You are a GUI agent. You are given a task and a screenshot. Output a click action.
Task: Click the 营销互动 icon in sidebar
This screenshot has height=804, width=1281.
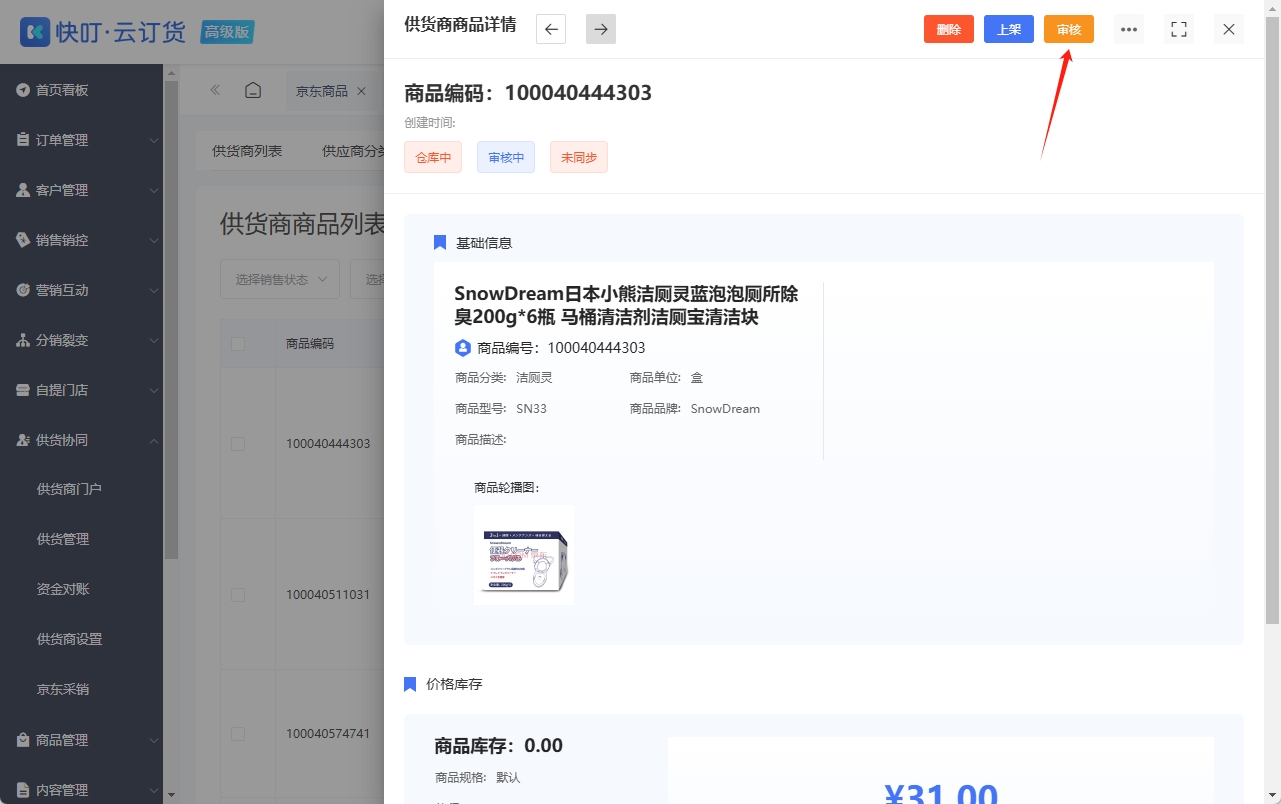(22, 290)
